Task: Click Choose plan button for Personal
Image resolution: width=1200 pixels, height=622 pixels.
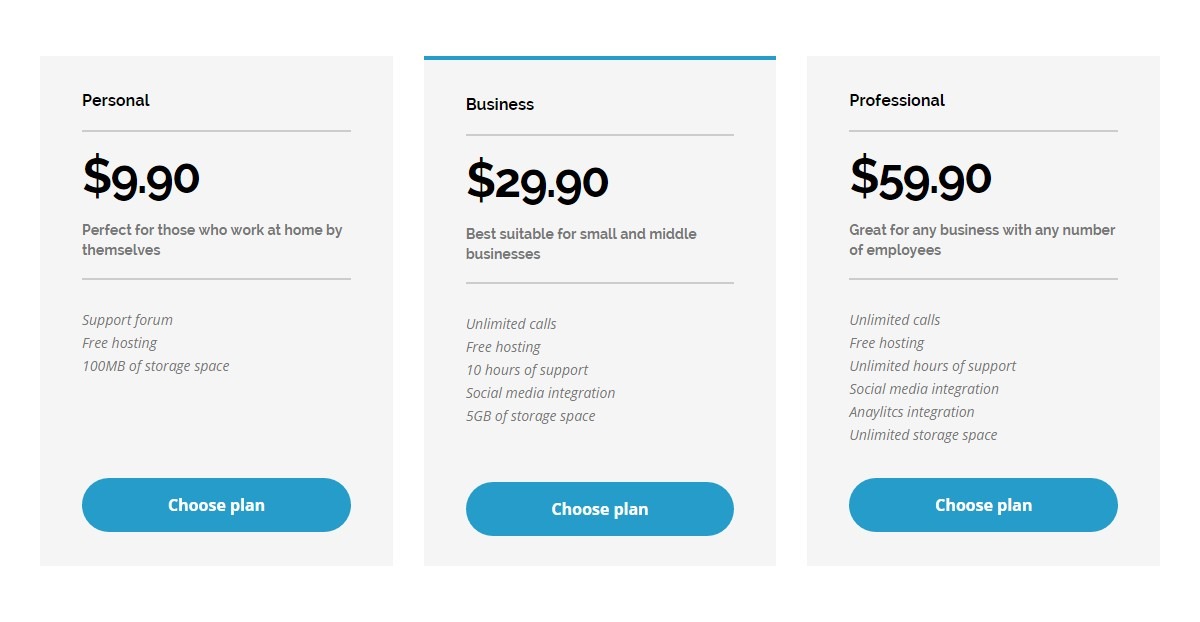Action: tap(216, 505)
